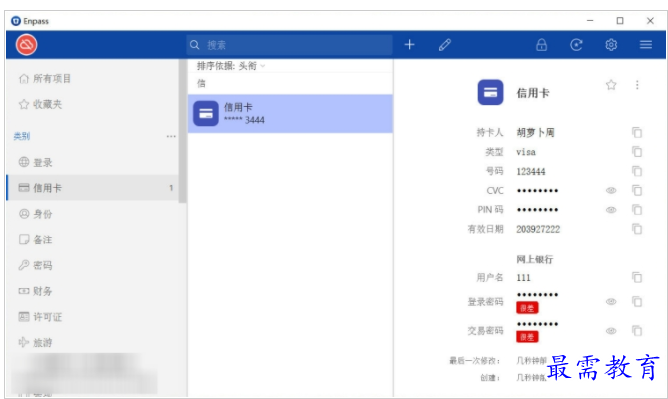Open the hamburger menu
This screenshot has height=399, width=668.
pos(646,45)
